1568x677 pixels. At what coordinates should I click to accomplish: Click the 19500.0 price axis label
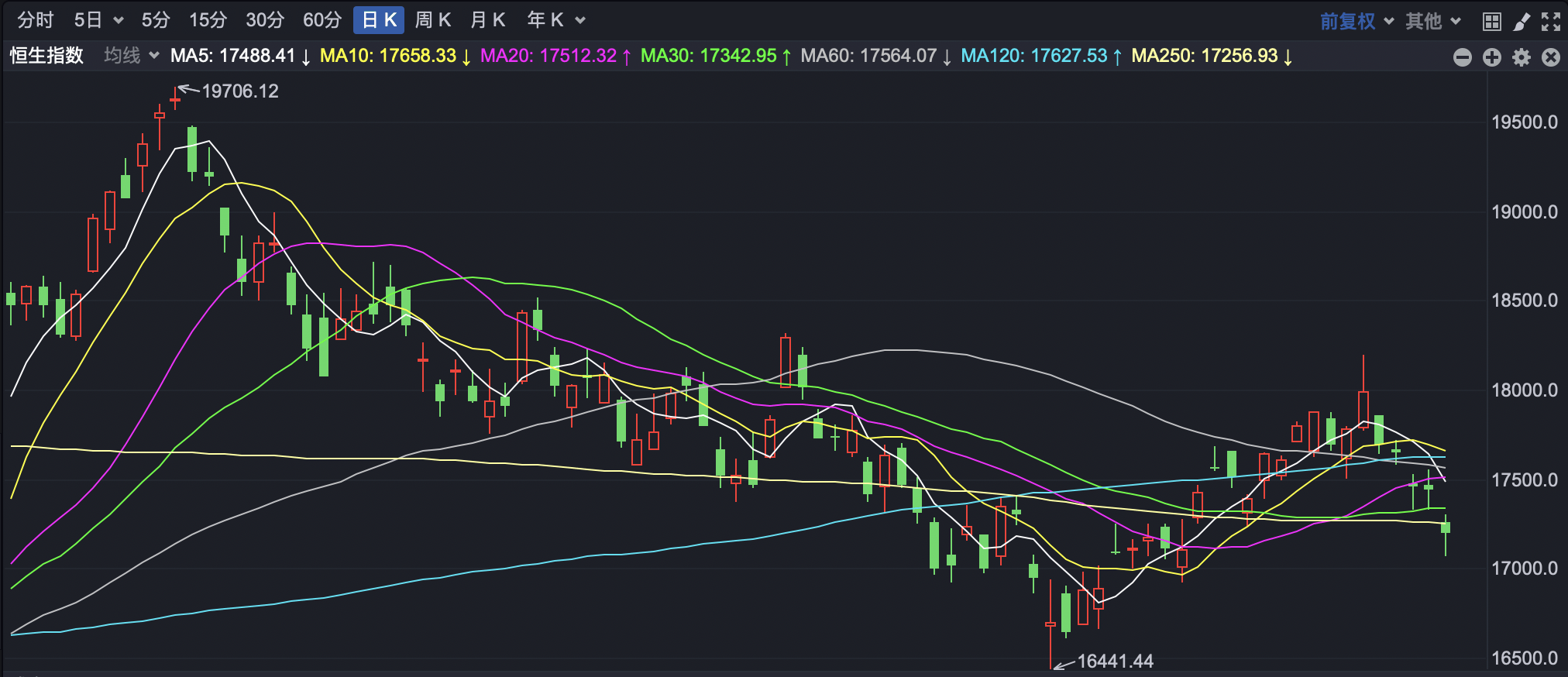[1525, 122]
